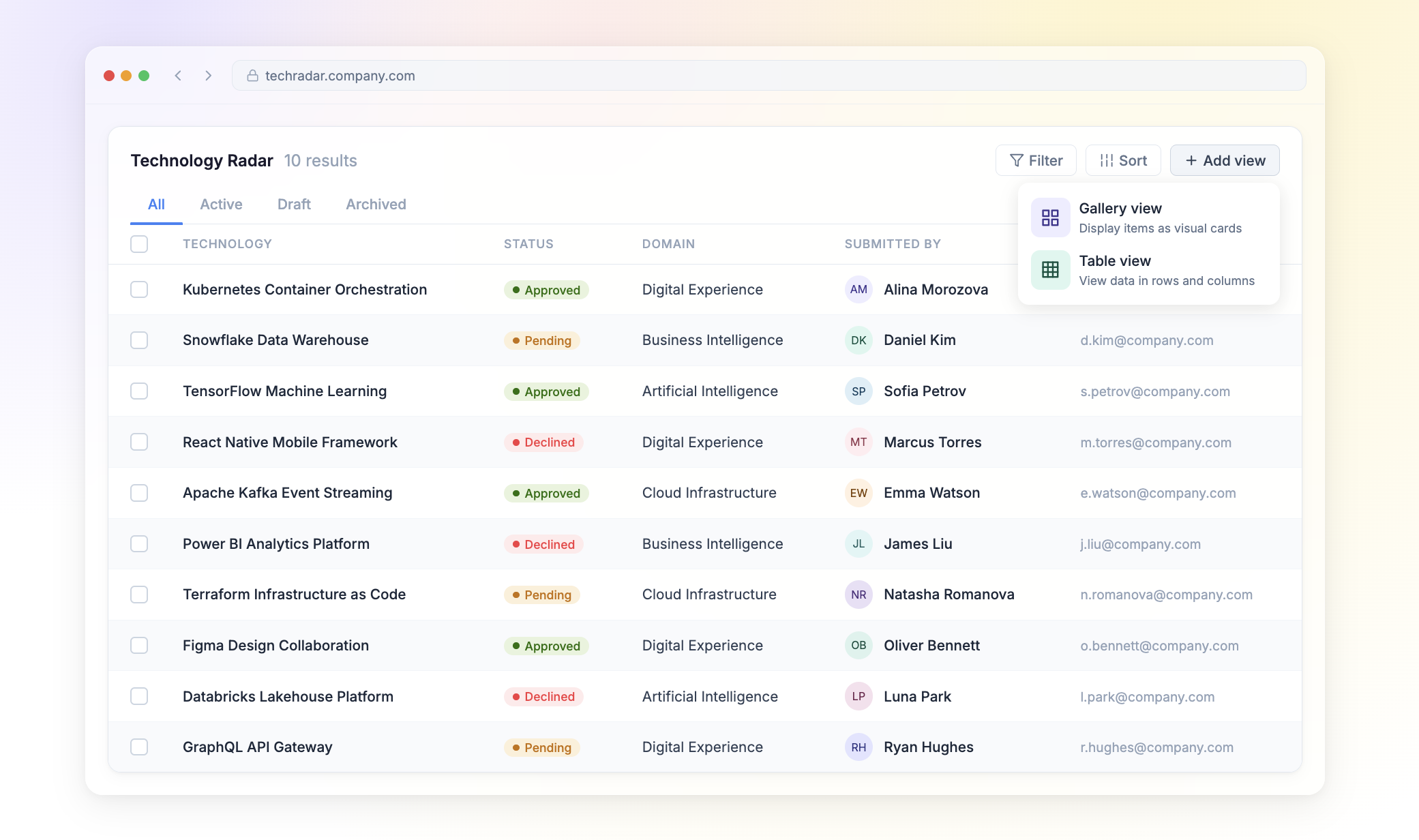Open the Filter dropdown

1036,160
